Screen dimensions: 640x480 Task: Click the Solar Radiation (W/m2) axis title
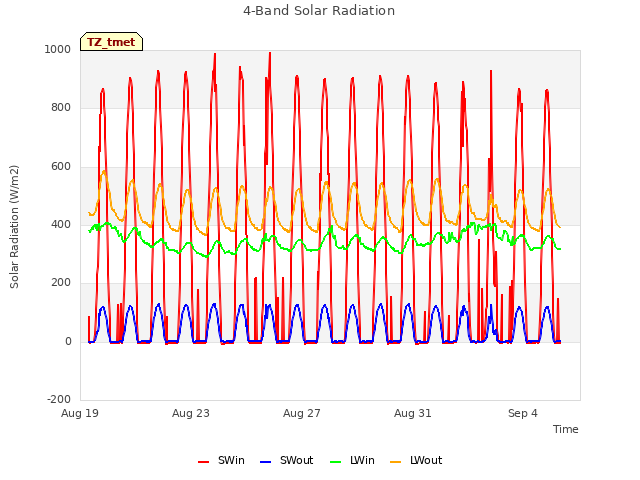(14, 227)
